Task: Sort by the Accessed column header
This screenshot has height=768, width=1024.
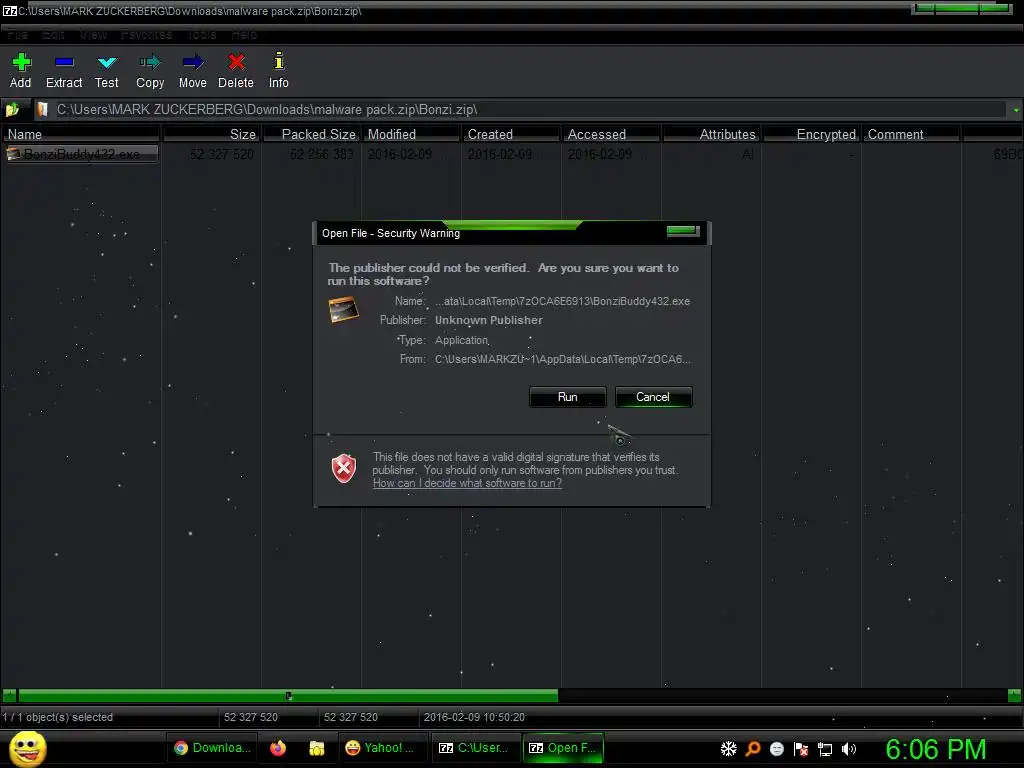Action: point(611,134)
